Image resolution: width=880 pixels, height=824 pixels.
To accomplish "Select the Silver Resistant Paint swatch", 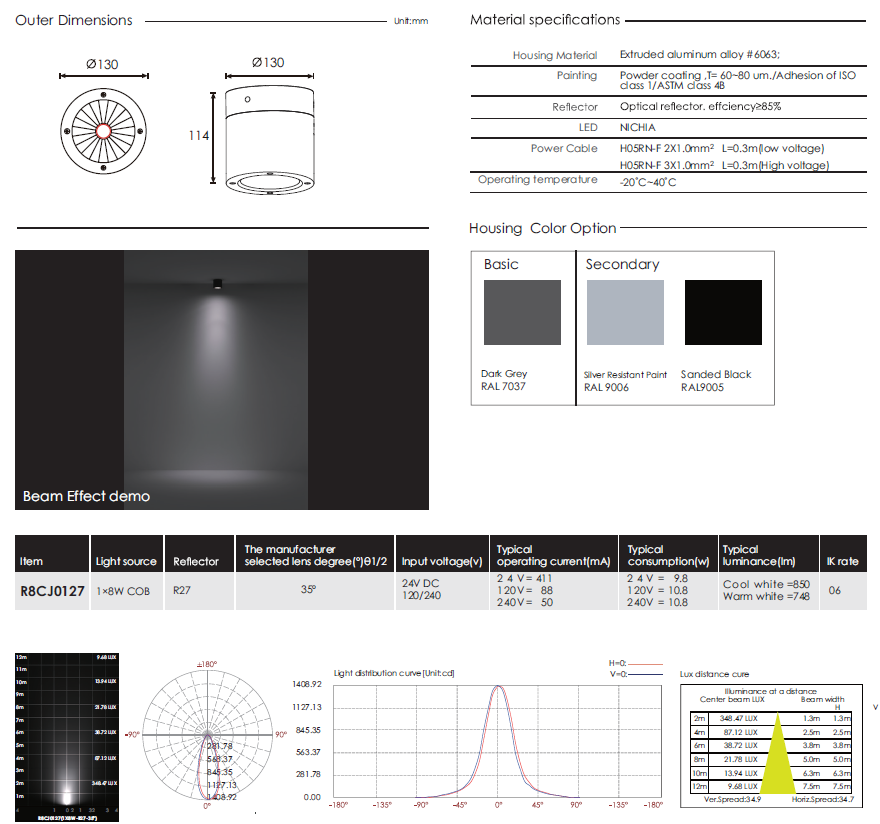I will [x=625, y=313].
